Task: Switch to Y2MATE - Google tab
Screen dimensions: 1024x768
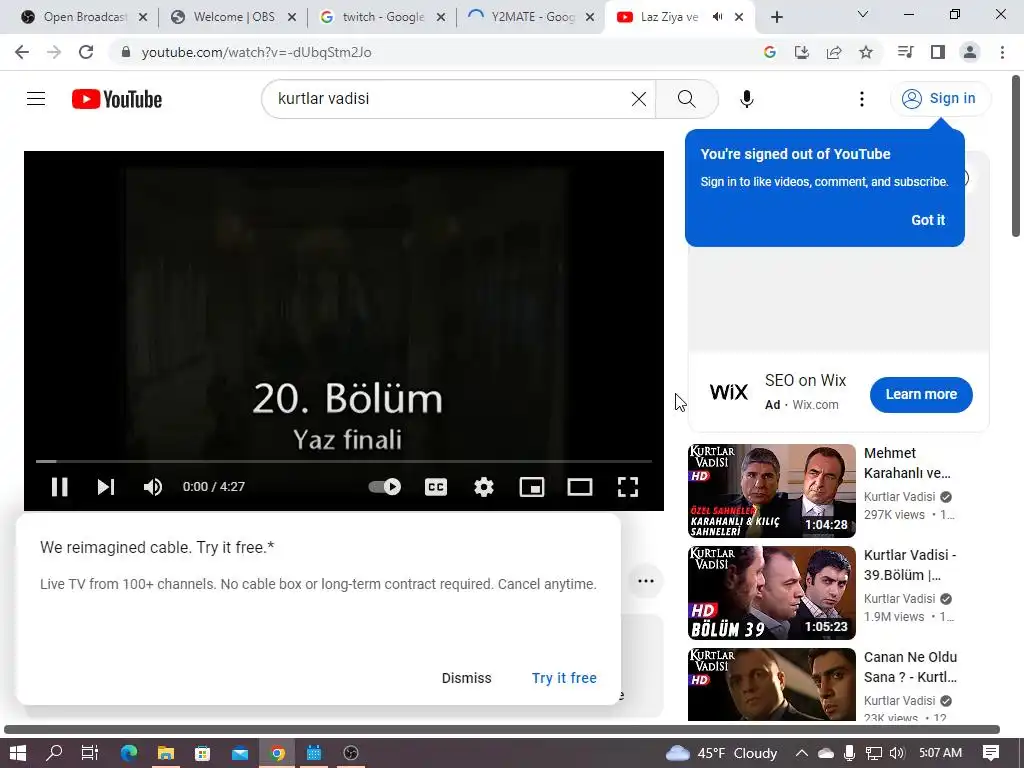Action: 532,17
